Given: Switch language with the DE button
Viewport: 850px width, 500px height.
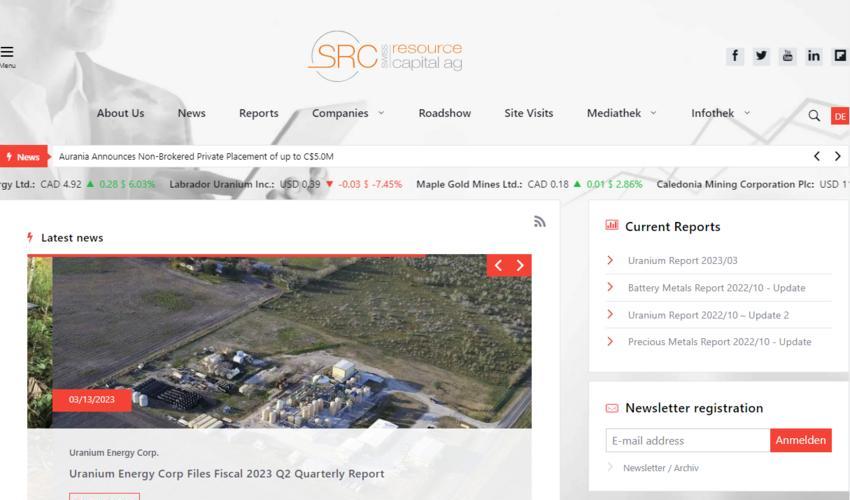Looking at the screenshot, I should (840, 116).
